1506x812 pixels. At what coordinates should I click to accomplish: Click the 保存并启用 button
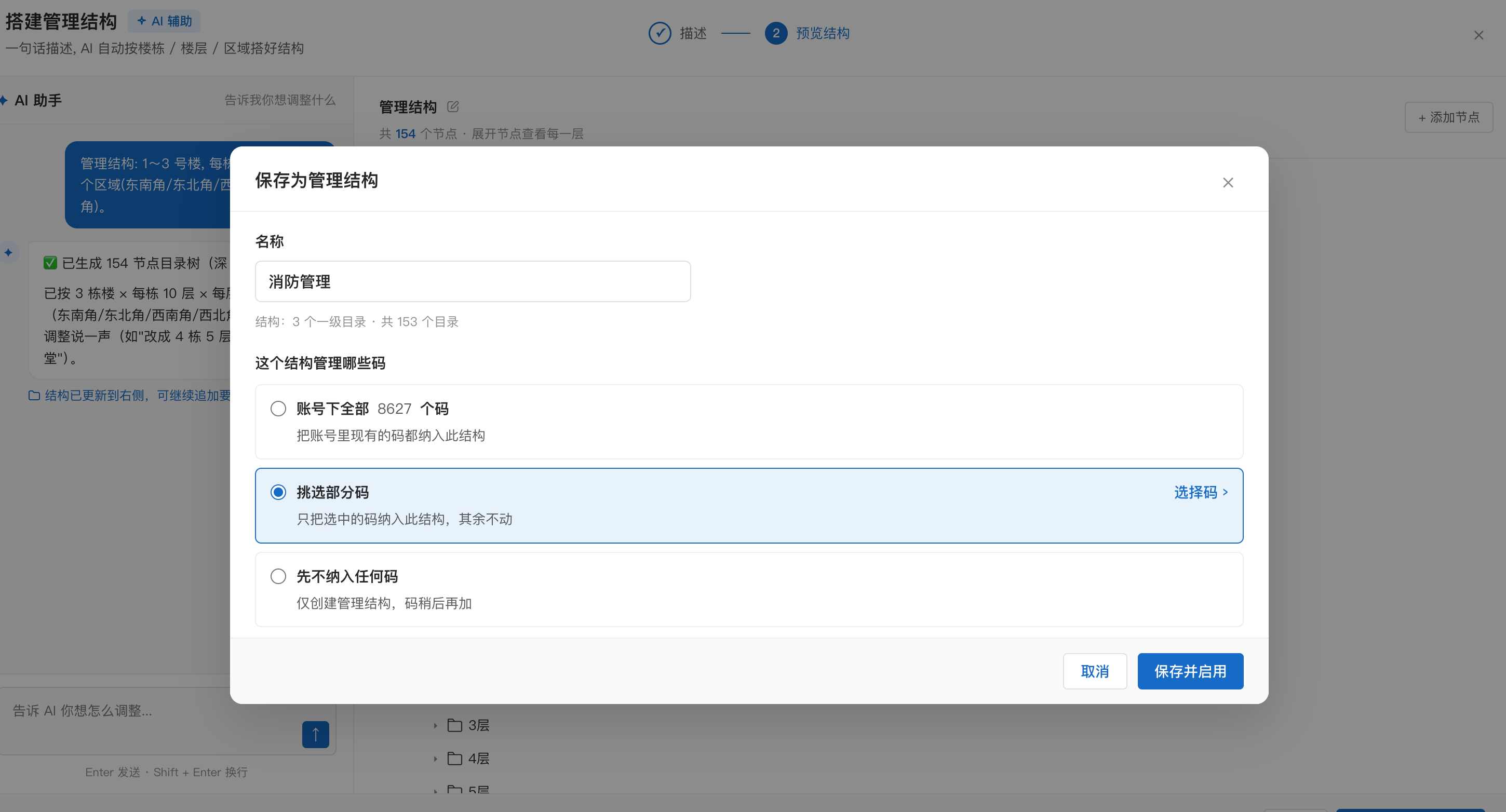(1190, 671)
